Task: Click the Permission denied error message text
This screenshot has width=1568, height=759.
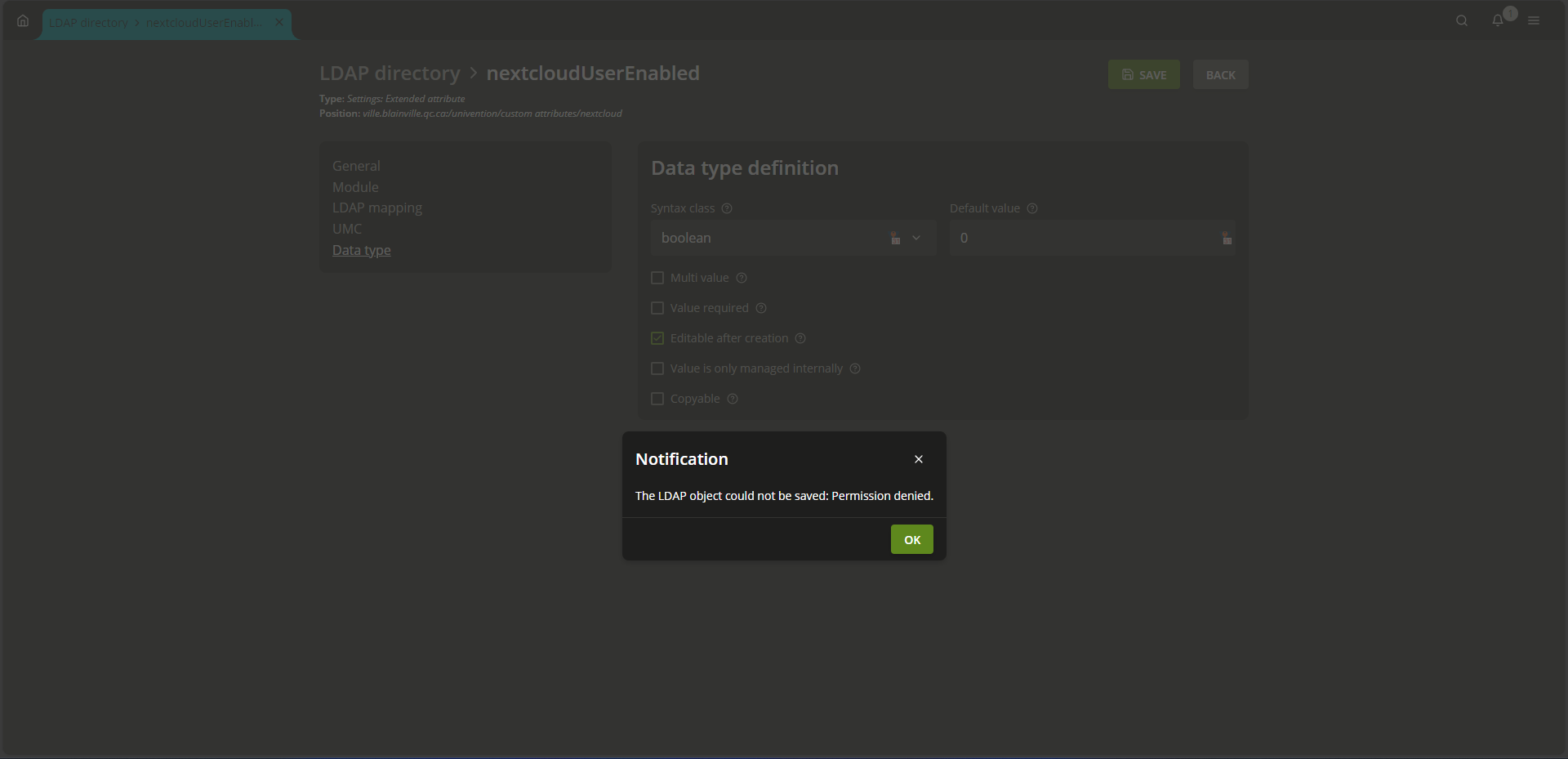Action: [x=784, y=496]
